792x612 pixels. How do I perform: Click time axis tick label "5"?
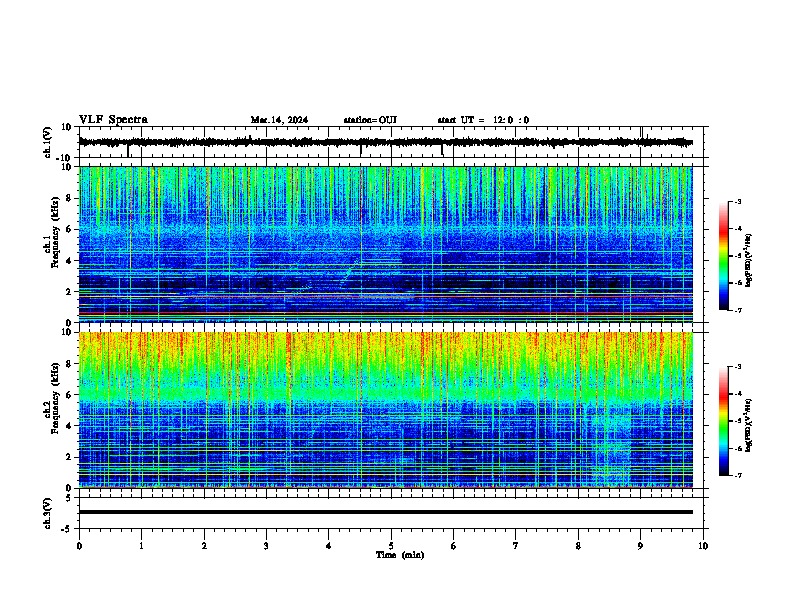[391, 546]
